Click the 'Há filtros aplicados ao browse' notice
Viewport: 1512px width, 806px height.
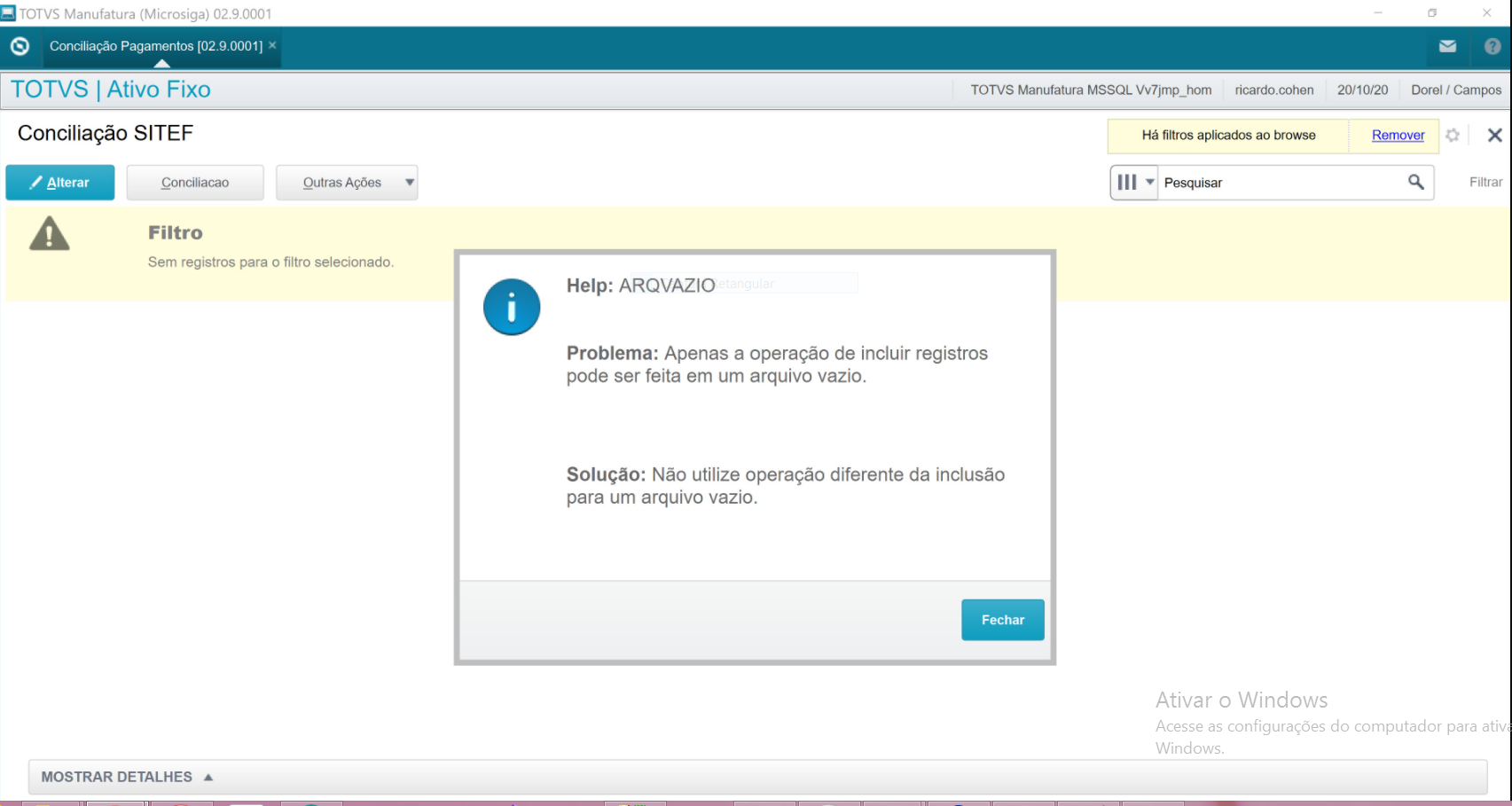pos(1228,135)
